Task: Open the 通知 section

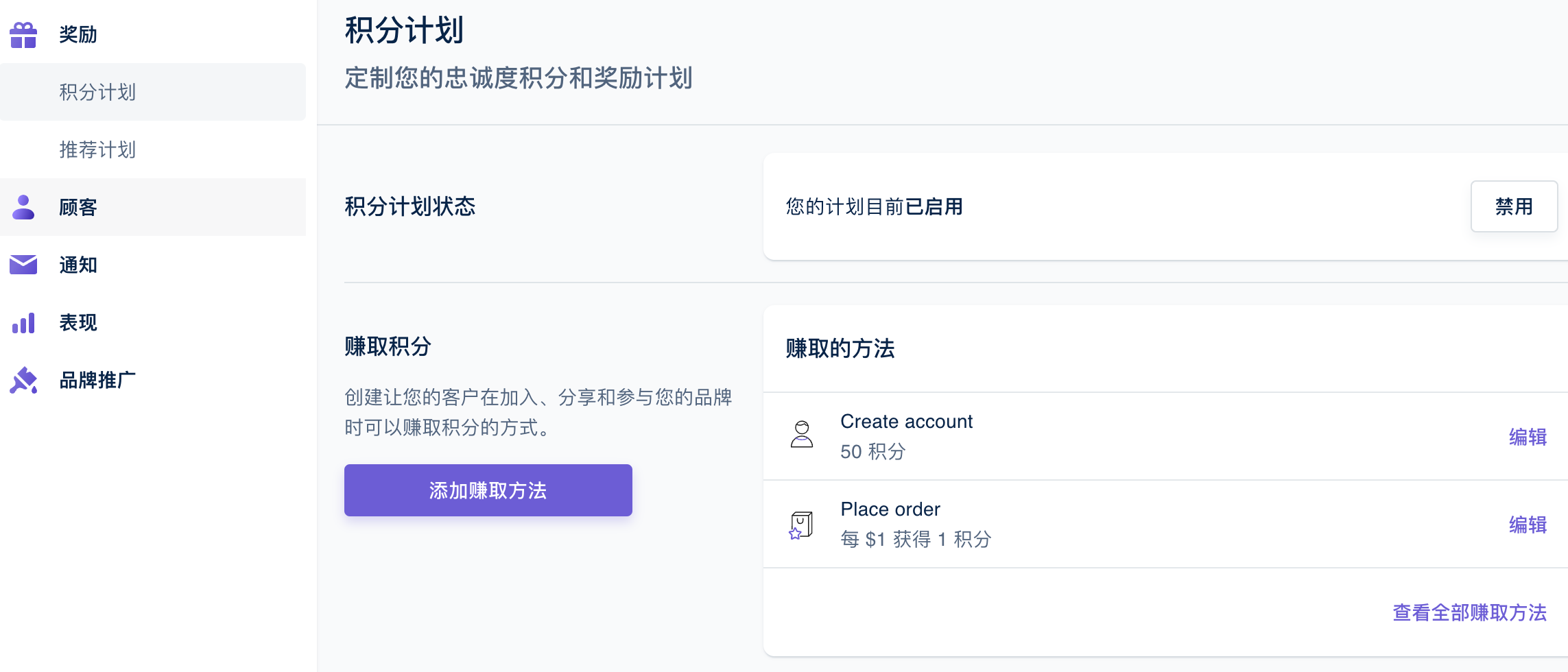Action: (x=77, y=265)
